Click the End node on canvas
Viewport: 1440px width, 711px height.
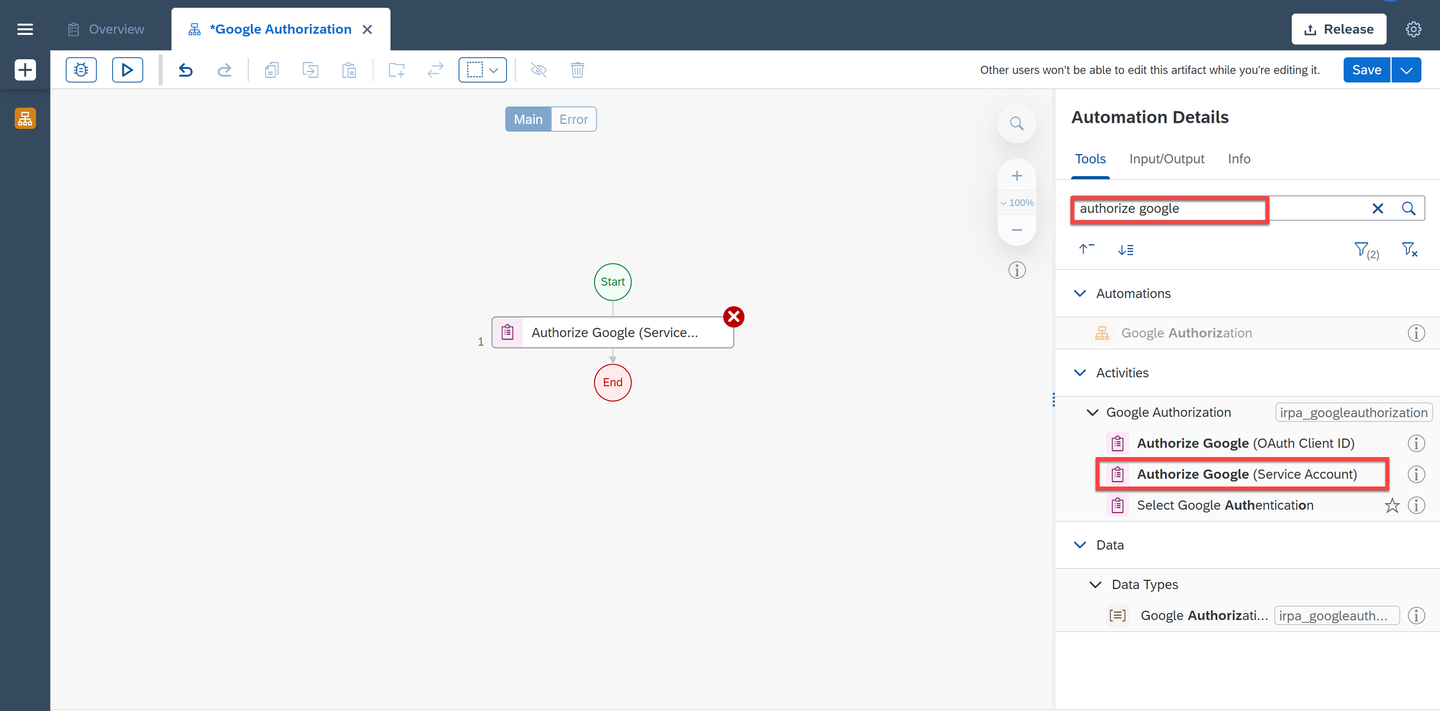tap(613, 382)
